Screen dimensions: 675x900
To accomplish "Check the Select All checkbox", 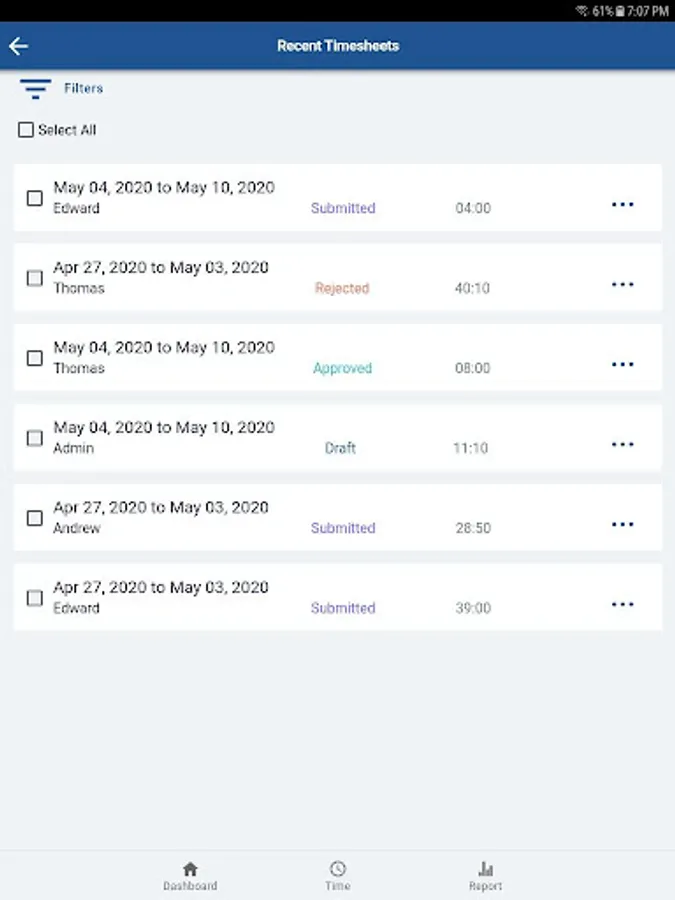I will coord(26,130).
